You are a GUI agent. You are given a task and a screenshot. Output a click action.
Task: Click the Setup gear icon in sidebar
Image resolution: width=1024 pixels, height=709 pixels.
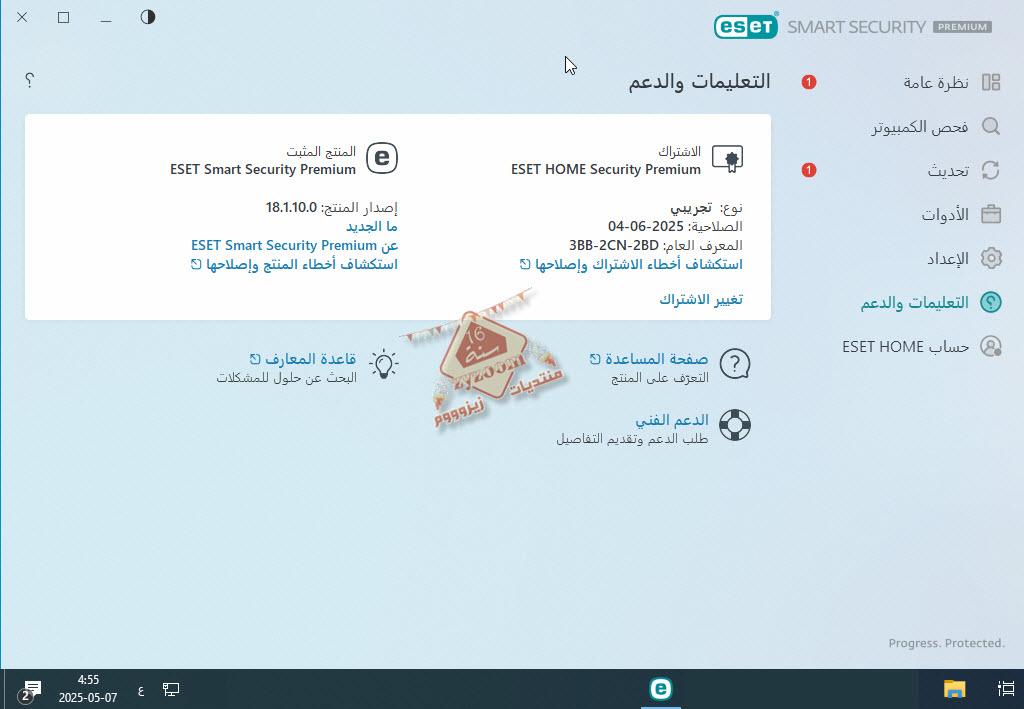pos(991,259)
